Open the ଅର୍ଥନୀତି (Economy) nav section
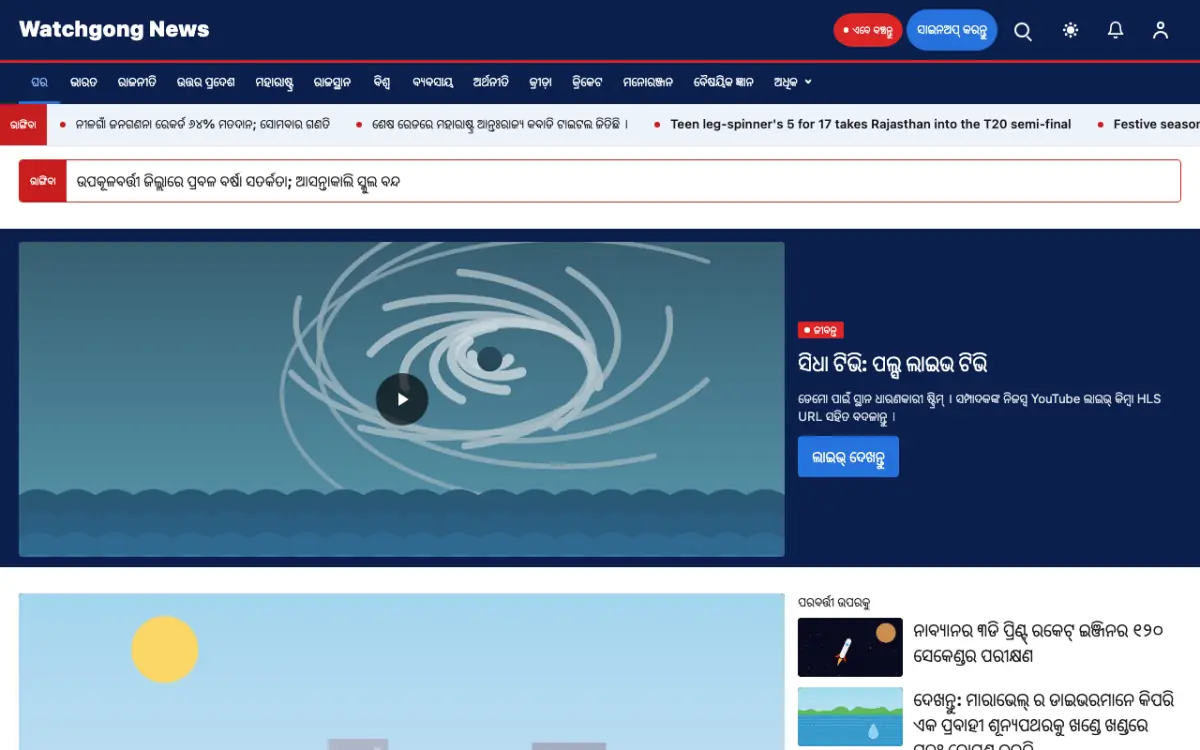1200x750 pixels. [x=491, y=82]
